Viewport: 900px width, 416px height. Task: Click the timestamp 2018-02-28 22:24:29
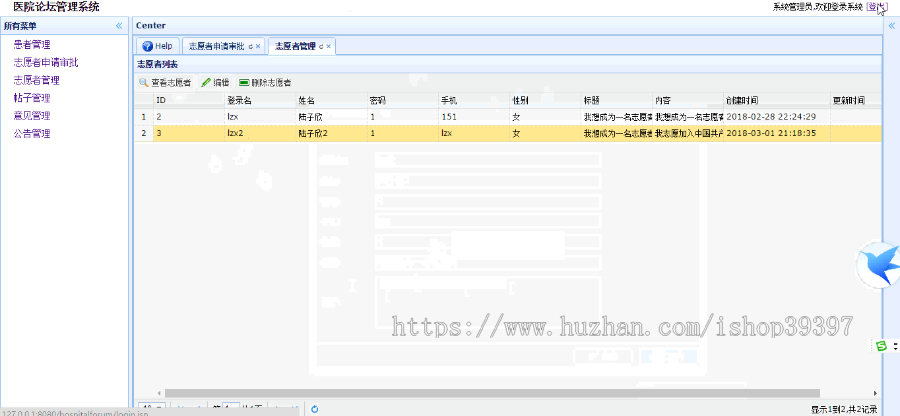click(x=771, y=116)
